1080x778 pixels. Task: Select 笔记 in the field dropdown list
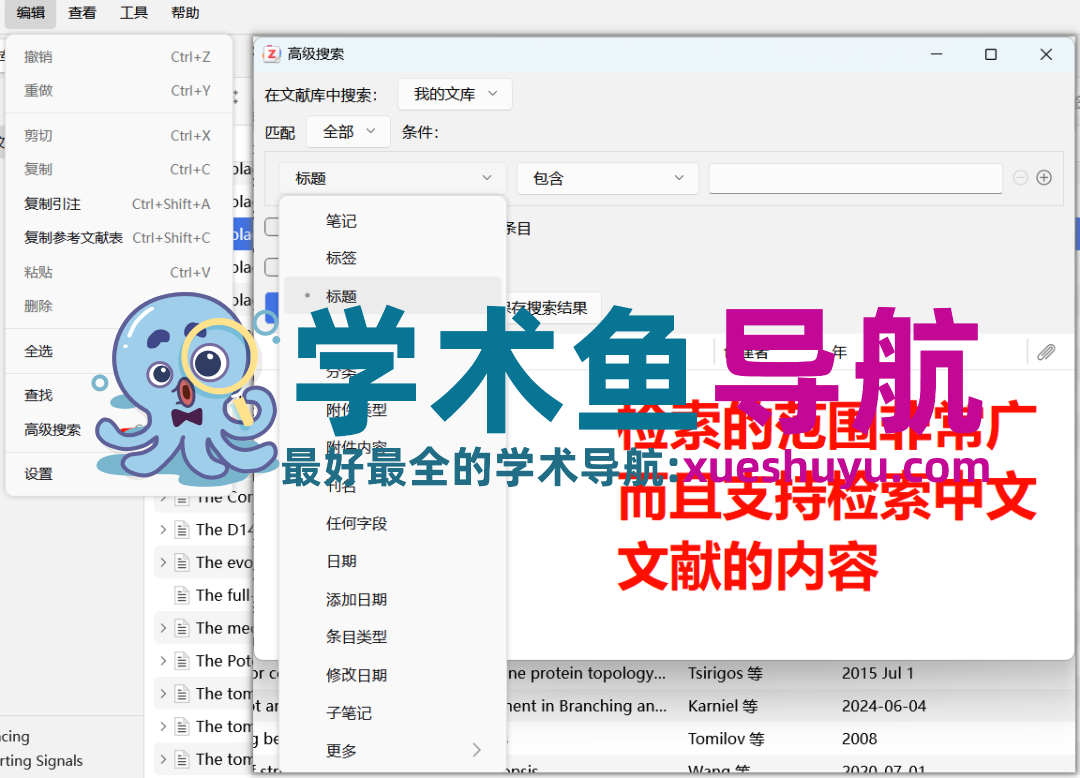(x=393, y=221)
